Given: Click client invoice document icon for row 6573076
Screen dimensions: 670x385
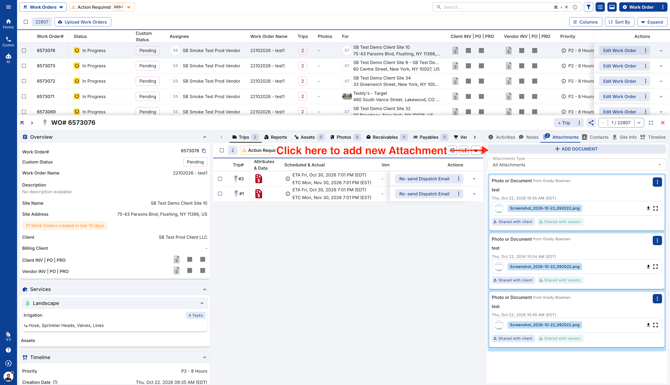Looking at the screenshot, I should coord(455,50).
